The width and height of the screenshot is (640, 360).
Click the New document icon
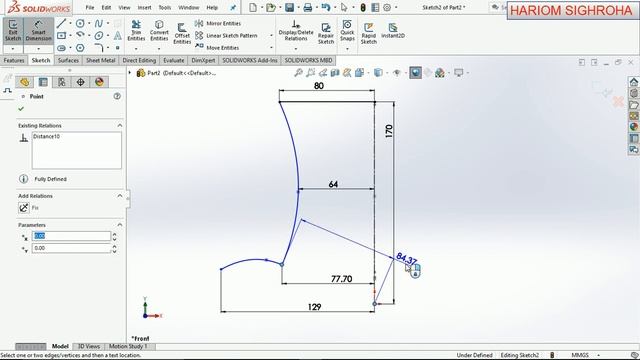click(x=253, y=7)
